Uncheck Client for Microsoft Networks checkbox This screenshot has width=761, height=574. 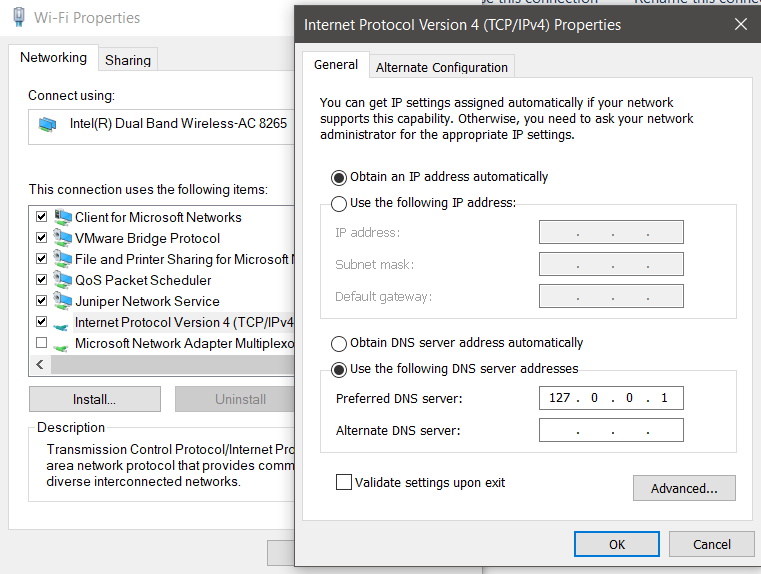42,216
